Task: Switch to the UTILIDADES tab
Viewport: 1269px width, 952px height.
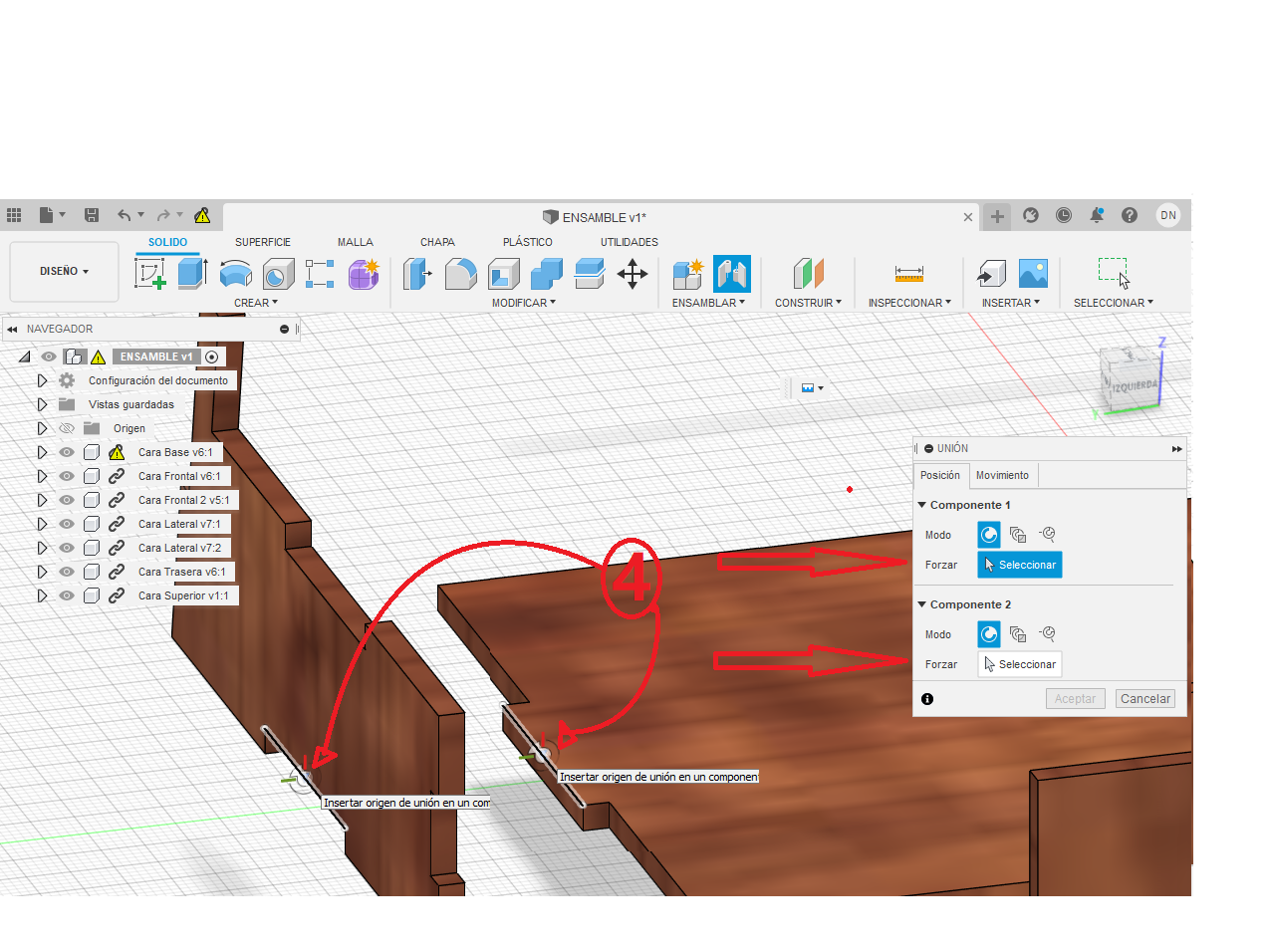Action: (x=629, y=242)
